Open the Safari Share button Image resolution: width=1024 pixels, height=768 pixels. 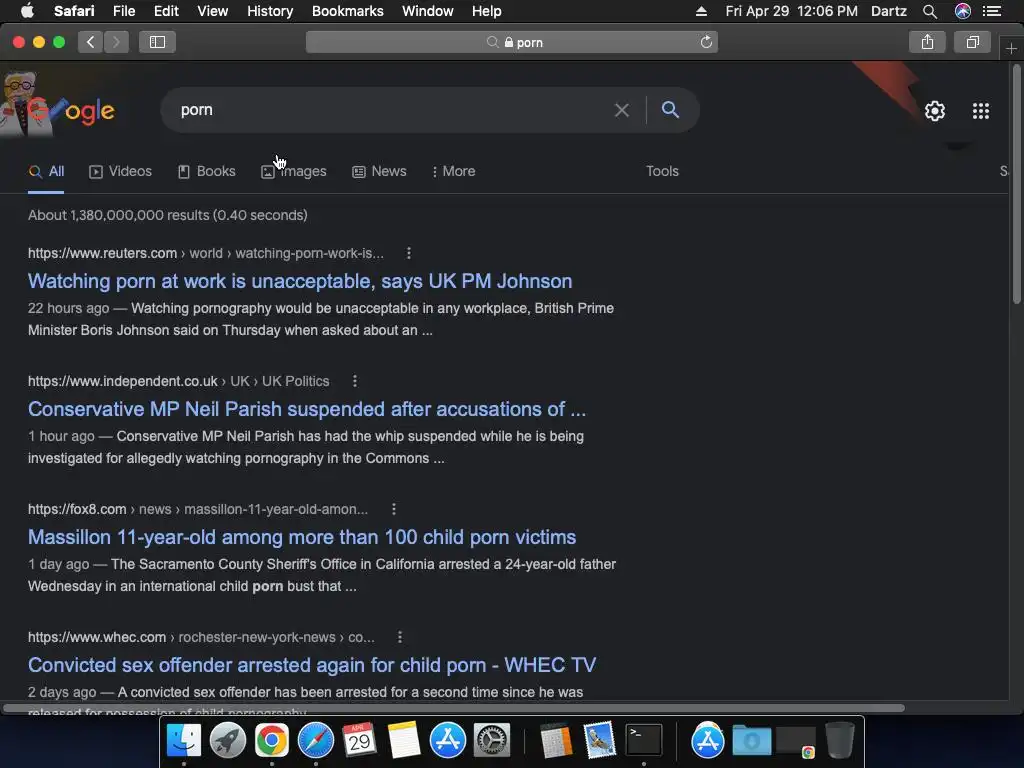pyautogui.click(x=927, y=42)
